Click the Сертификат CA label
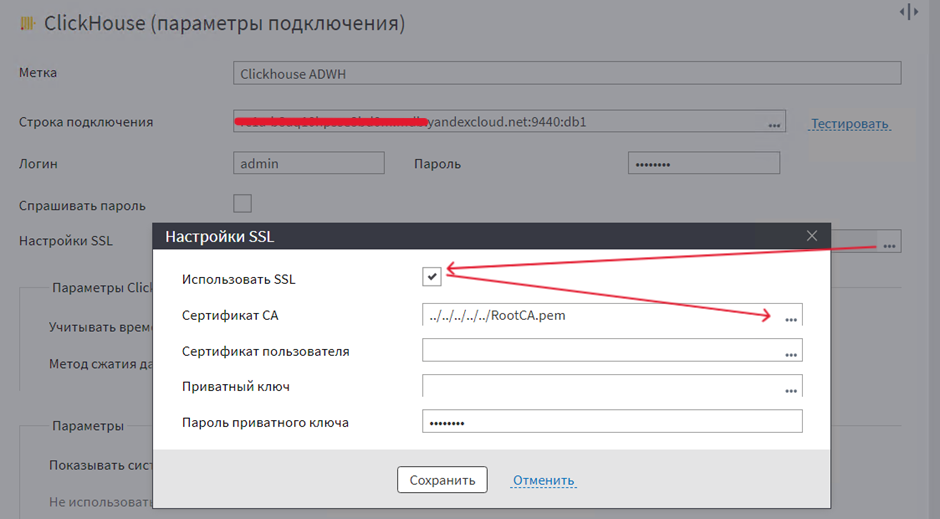940x519 pixels. 230,315
